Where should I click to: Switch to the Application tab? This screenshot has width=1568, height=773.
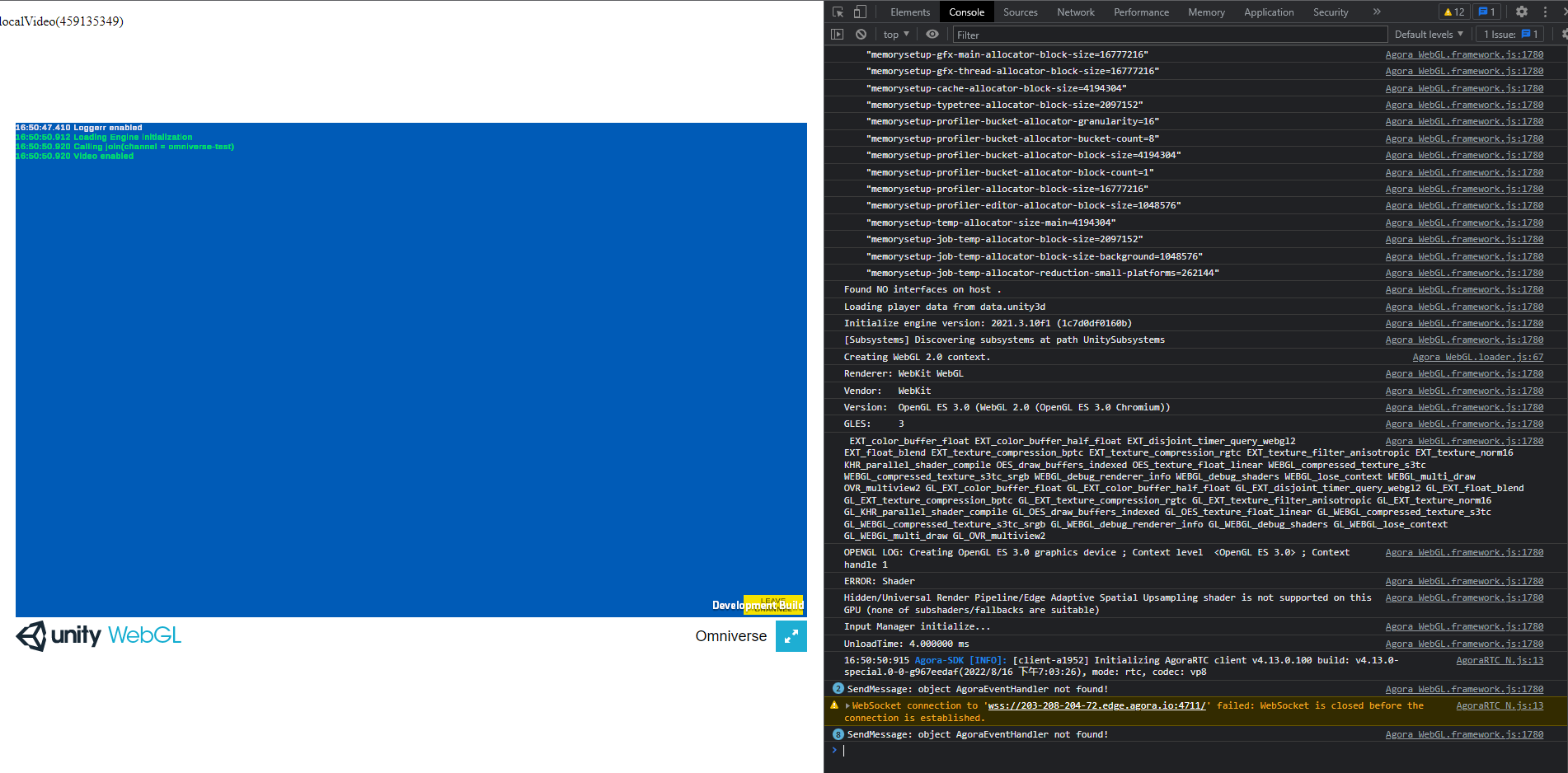[1269, 12]
